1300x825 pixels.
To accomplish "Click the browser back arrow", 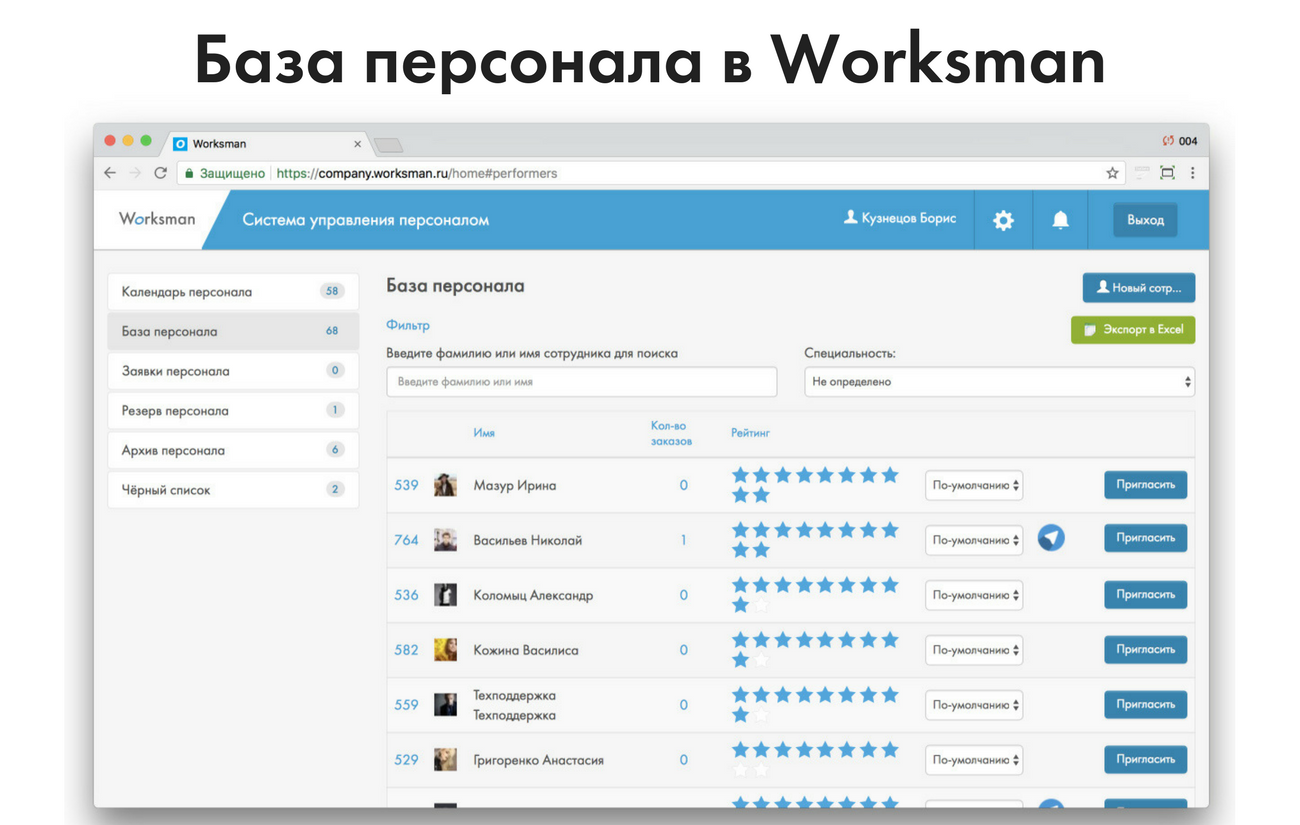I will coord(110,173).
